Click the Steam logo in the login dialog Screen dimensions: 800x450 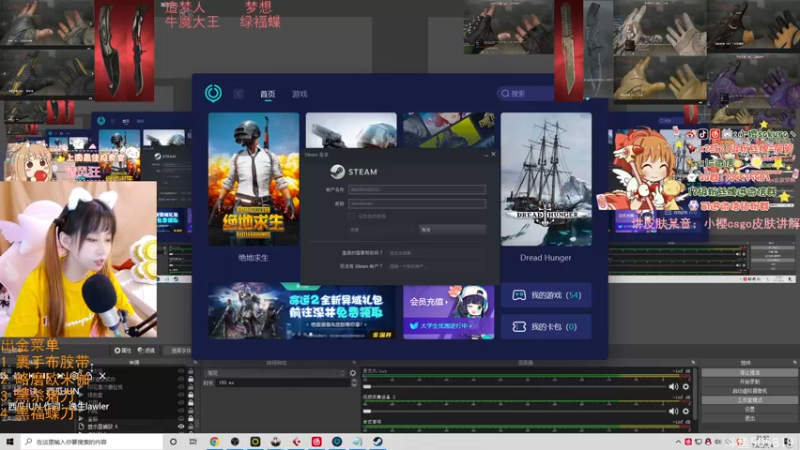[x=337, y=172]
